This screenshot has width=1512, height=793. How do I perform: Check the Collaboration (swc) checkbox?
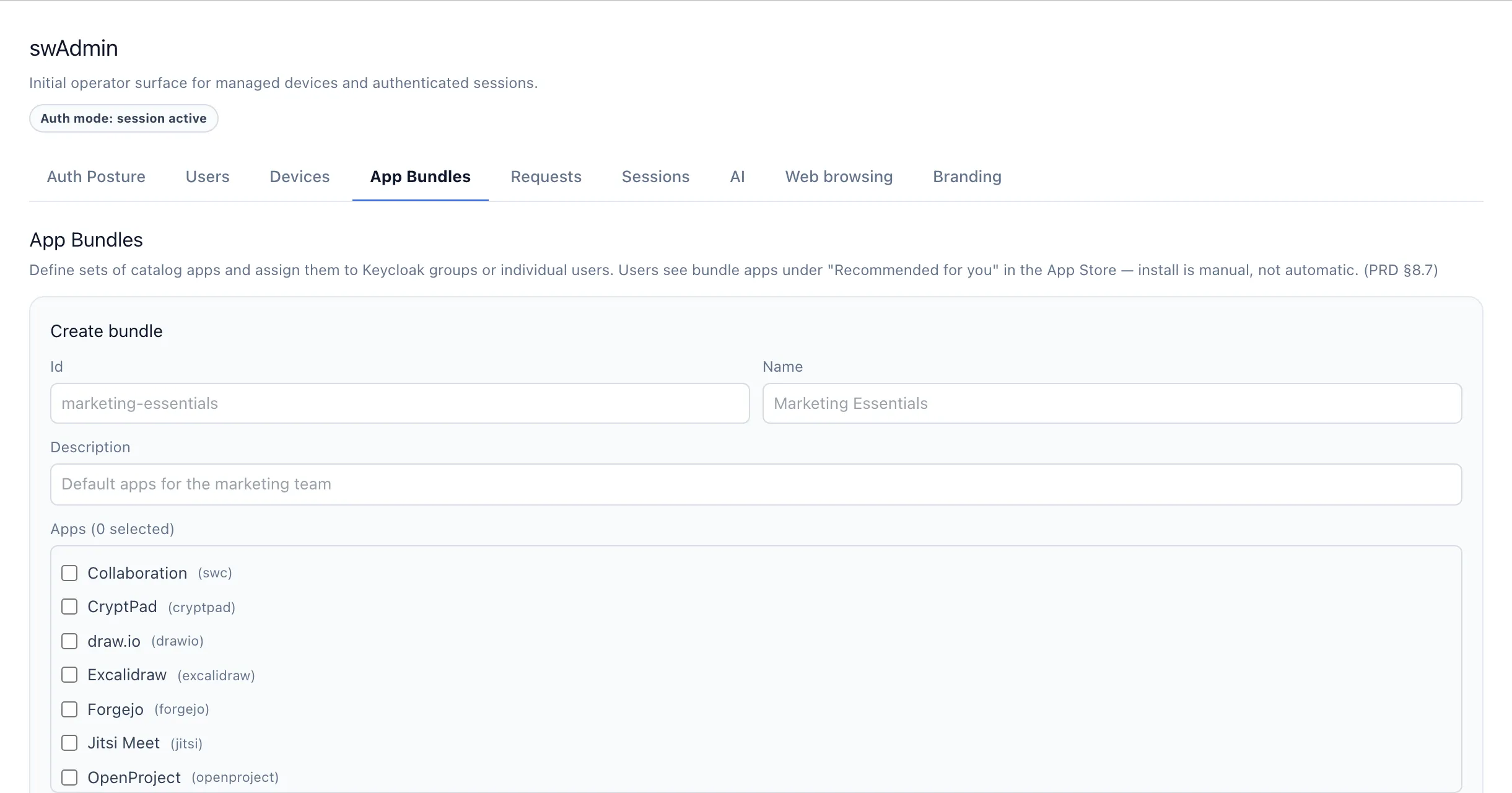pyautogui.click(x=69, y=573)
